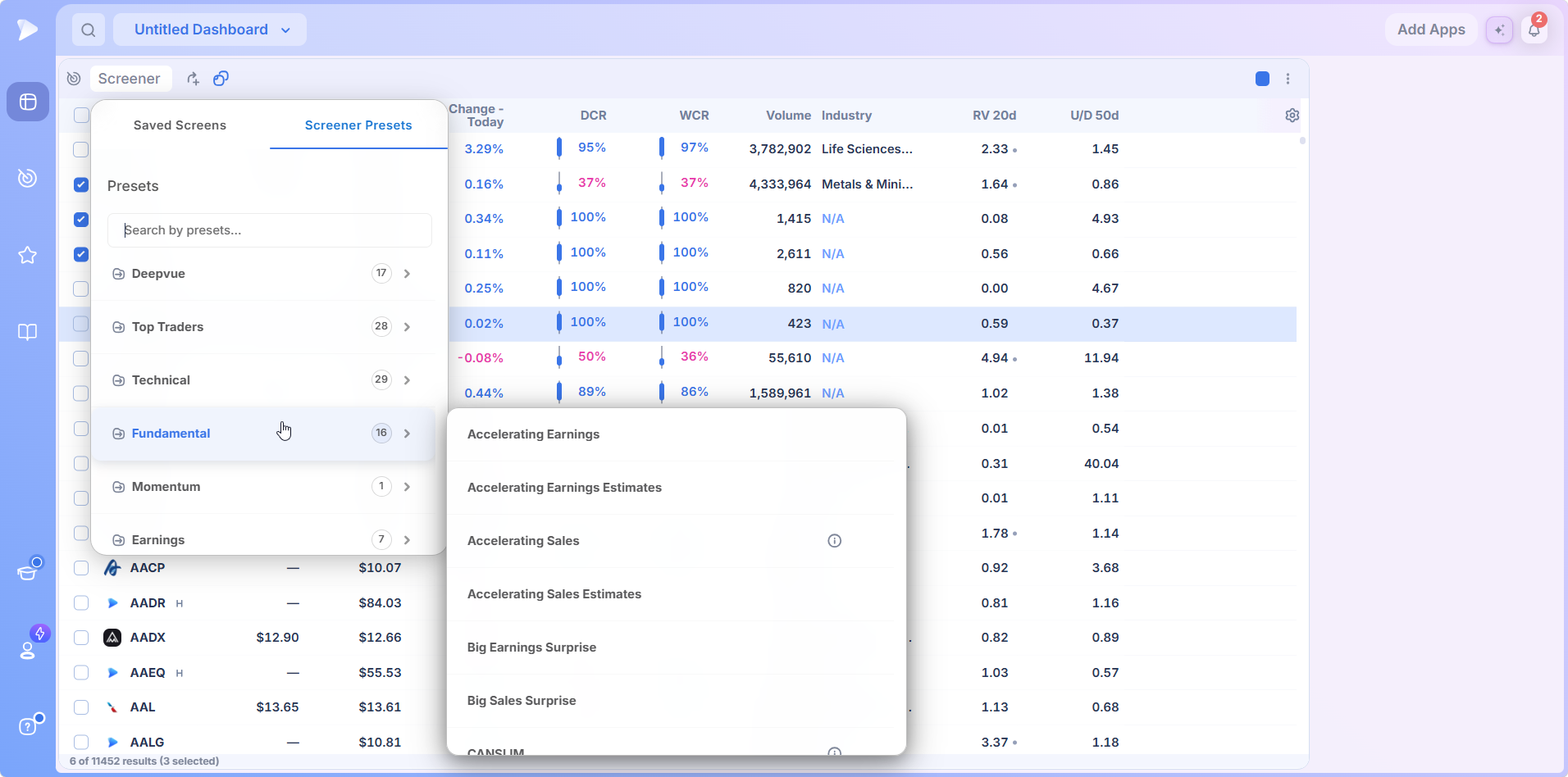The height and width of the screenshot is (777, 1568).
Task: Click the Add Apps button
Action: (x=1431, y=30)
